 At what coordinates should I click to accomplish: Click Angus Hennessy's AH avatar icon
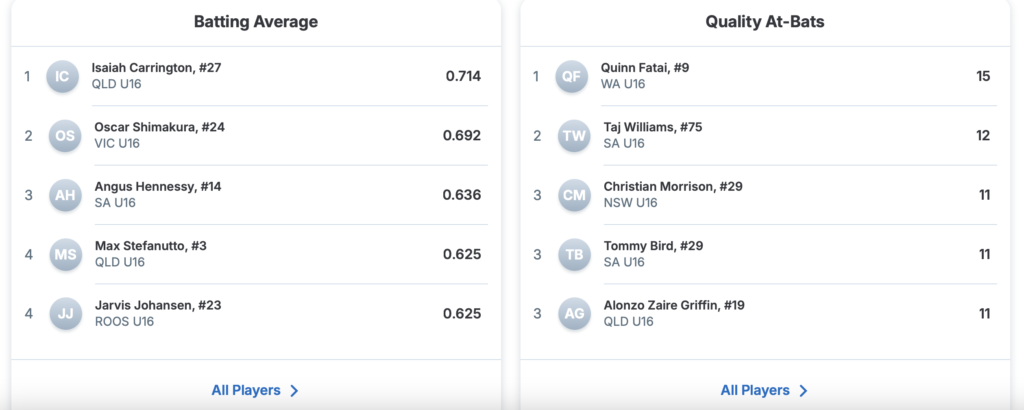[65, 195]
